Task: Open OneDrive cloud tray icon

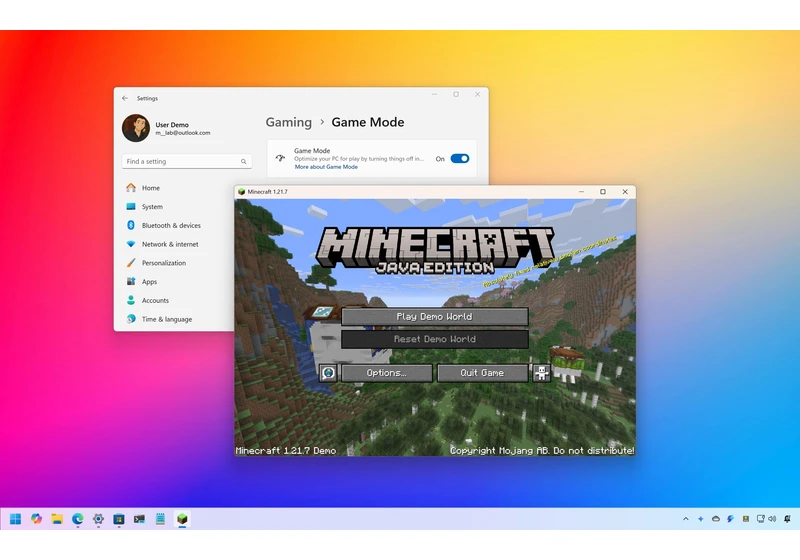Action: click(x=716, y=519)
